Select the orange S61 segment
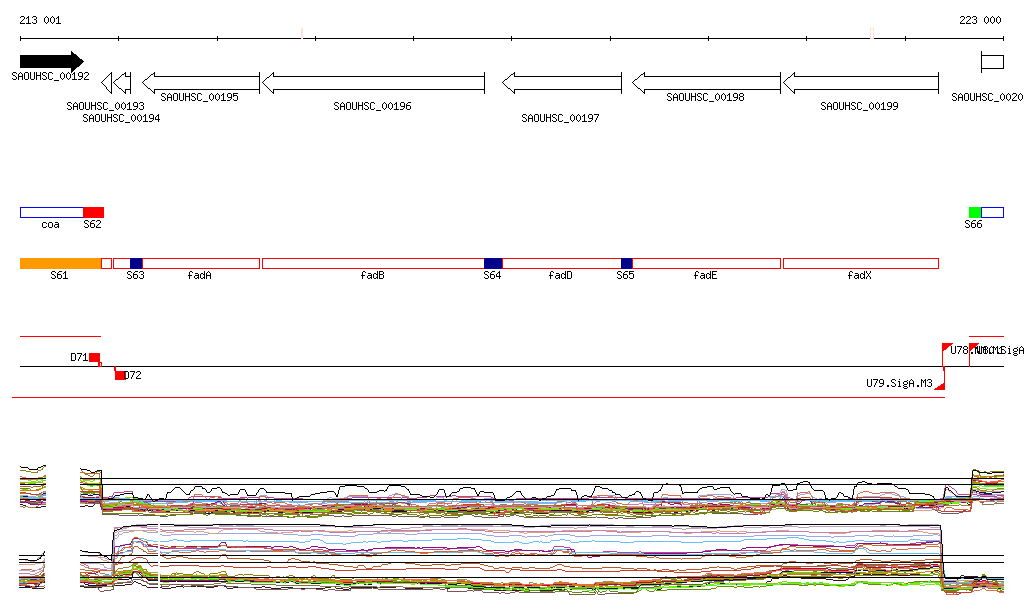Screen dimensions: 1024x611 click(60, 263)
